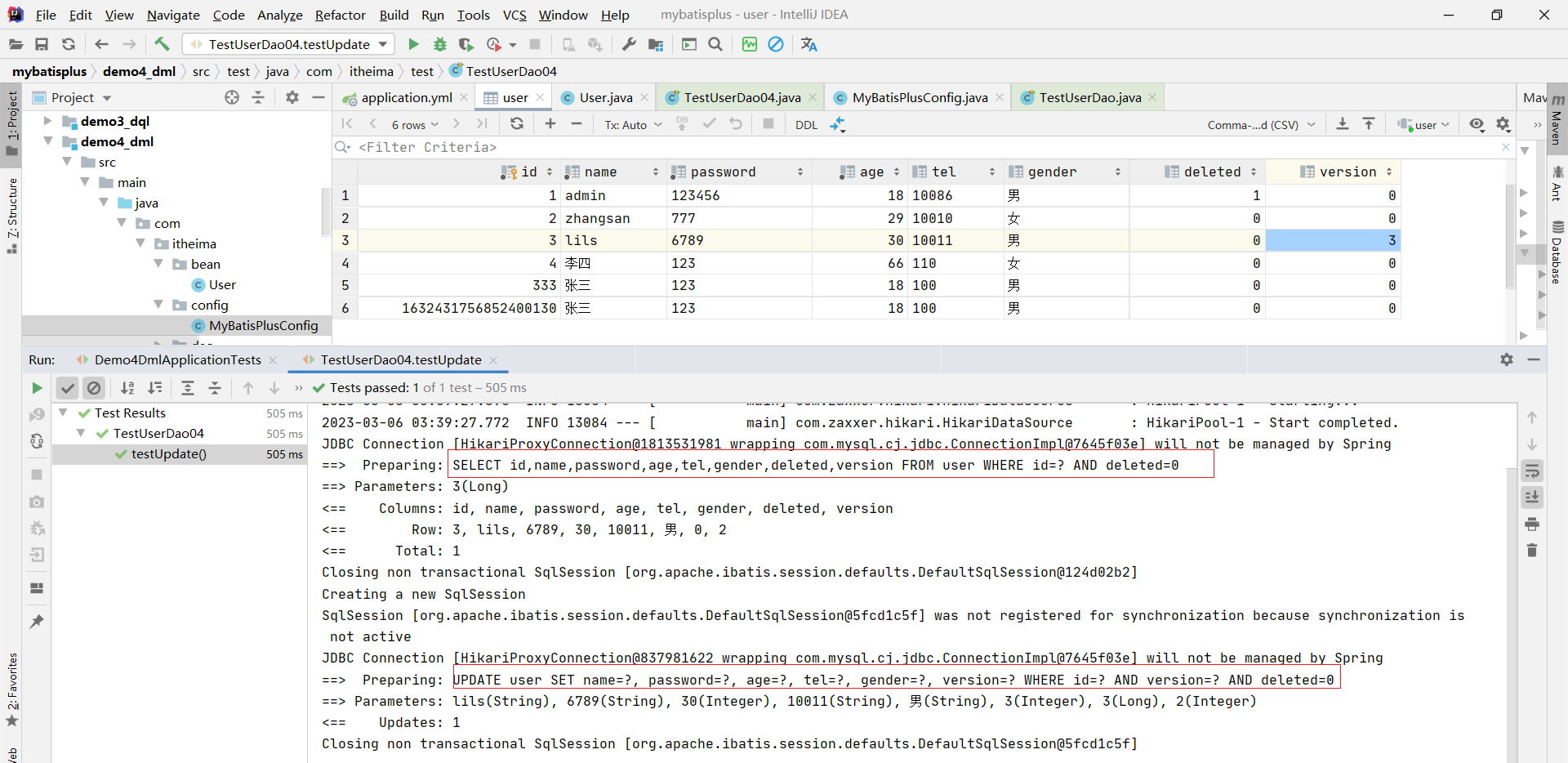
Task: Open the VCS menu
Action: (514, 15)
